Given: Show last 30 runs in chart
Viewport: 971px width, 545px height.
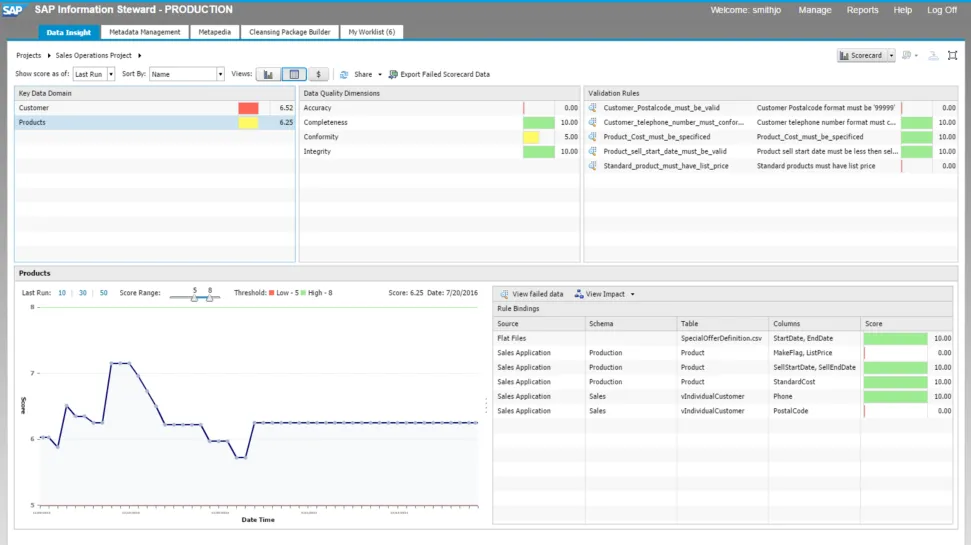Looking at the screenshot, I should (x=83, y=293).
